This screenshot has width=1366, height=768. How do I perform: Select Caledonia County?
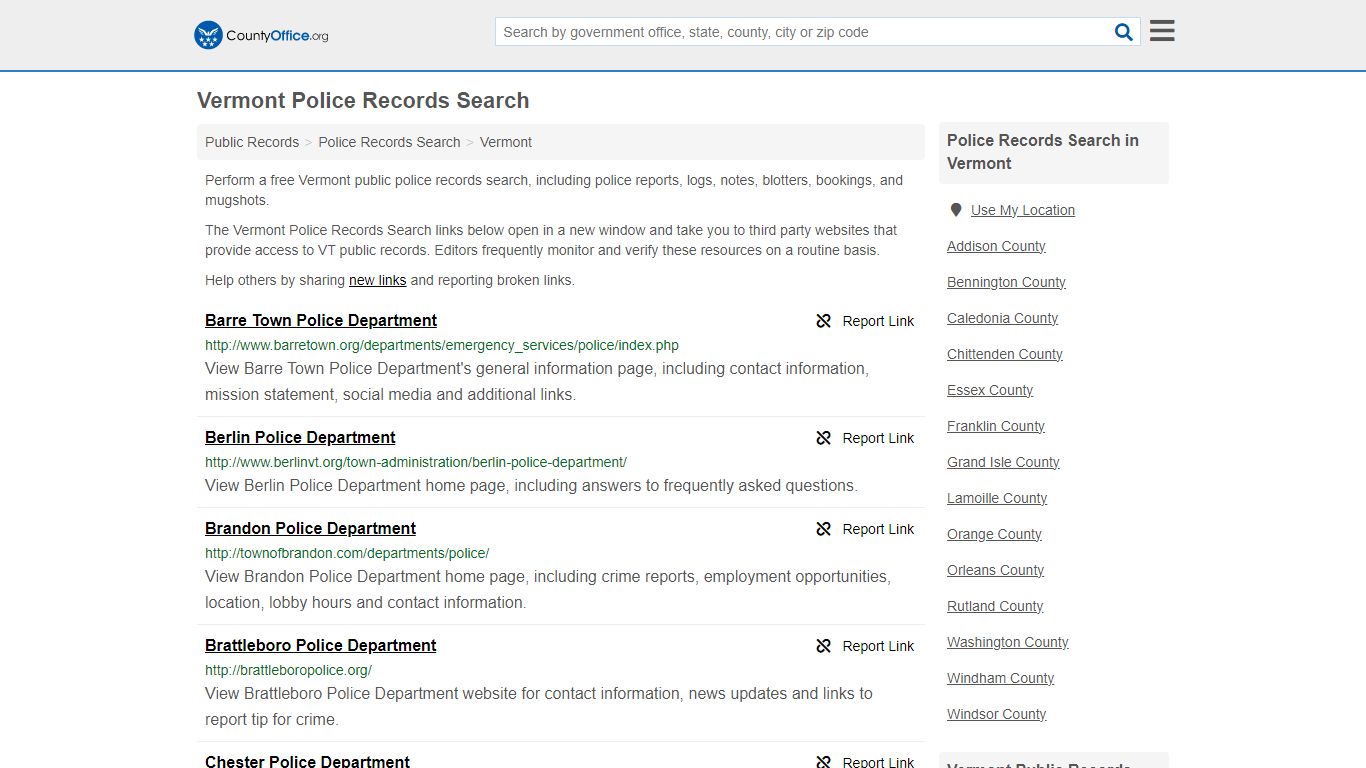click(1002, 318)
